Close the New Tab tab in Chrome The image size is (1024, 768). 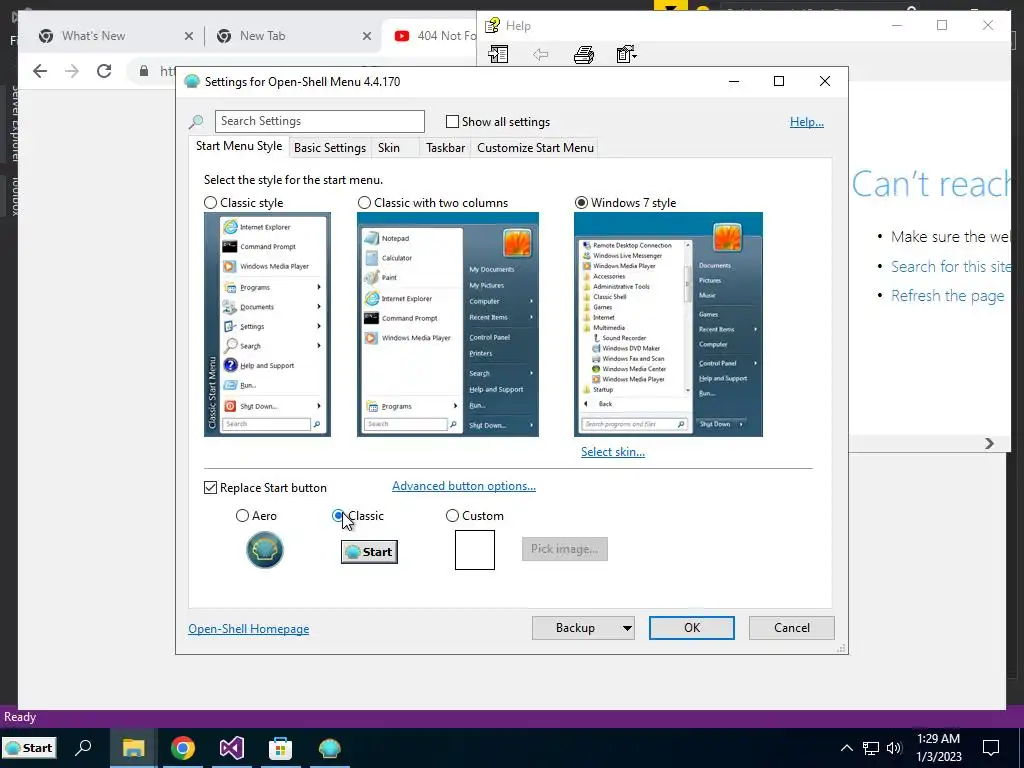pyautogui.click(x=367, y=36)
